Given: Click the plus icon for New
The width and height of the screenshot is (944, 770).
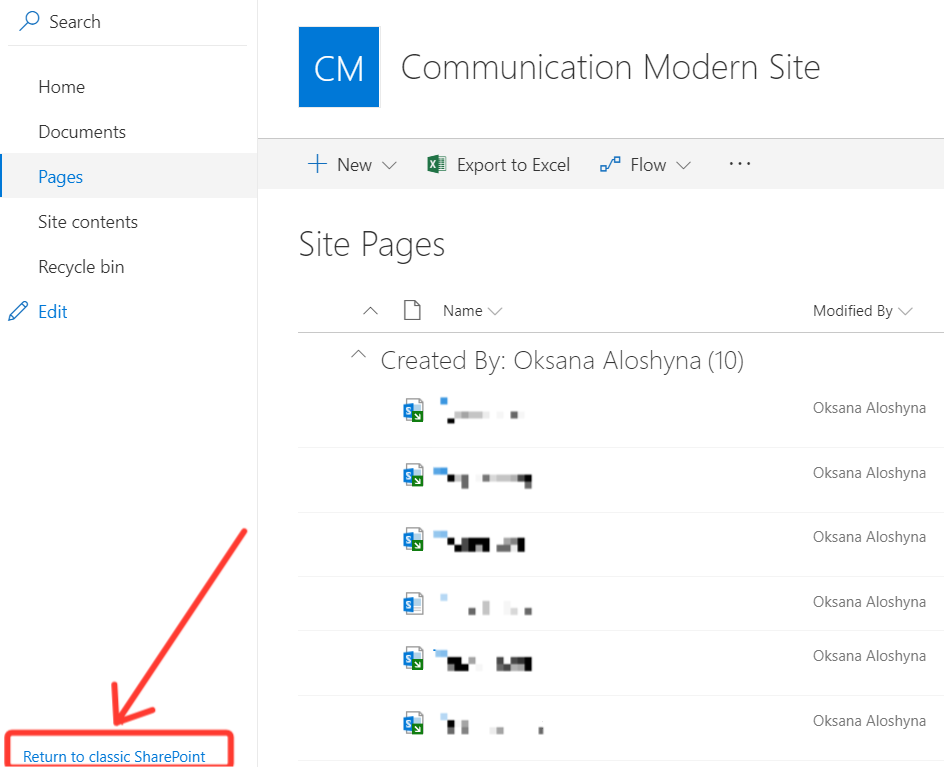Looking at the screenshot, I should coord(317,164).
